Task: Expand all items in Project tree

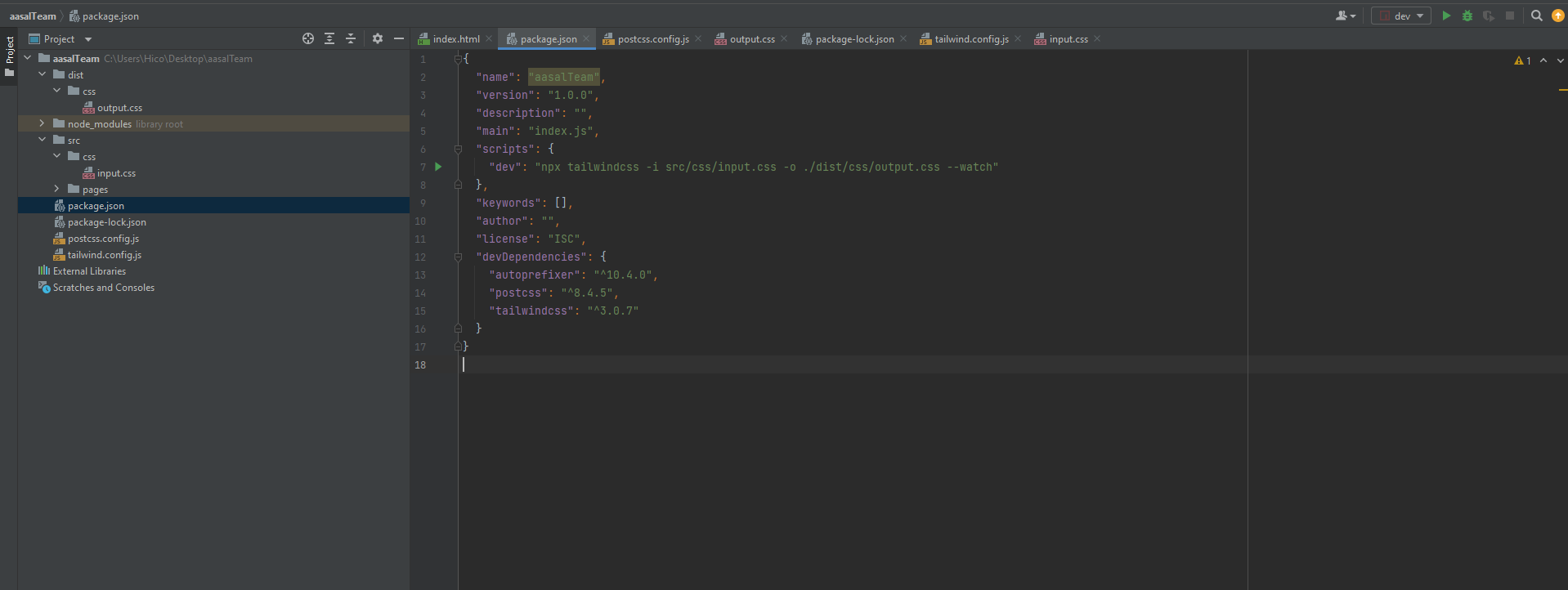Action: 329,38
